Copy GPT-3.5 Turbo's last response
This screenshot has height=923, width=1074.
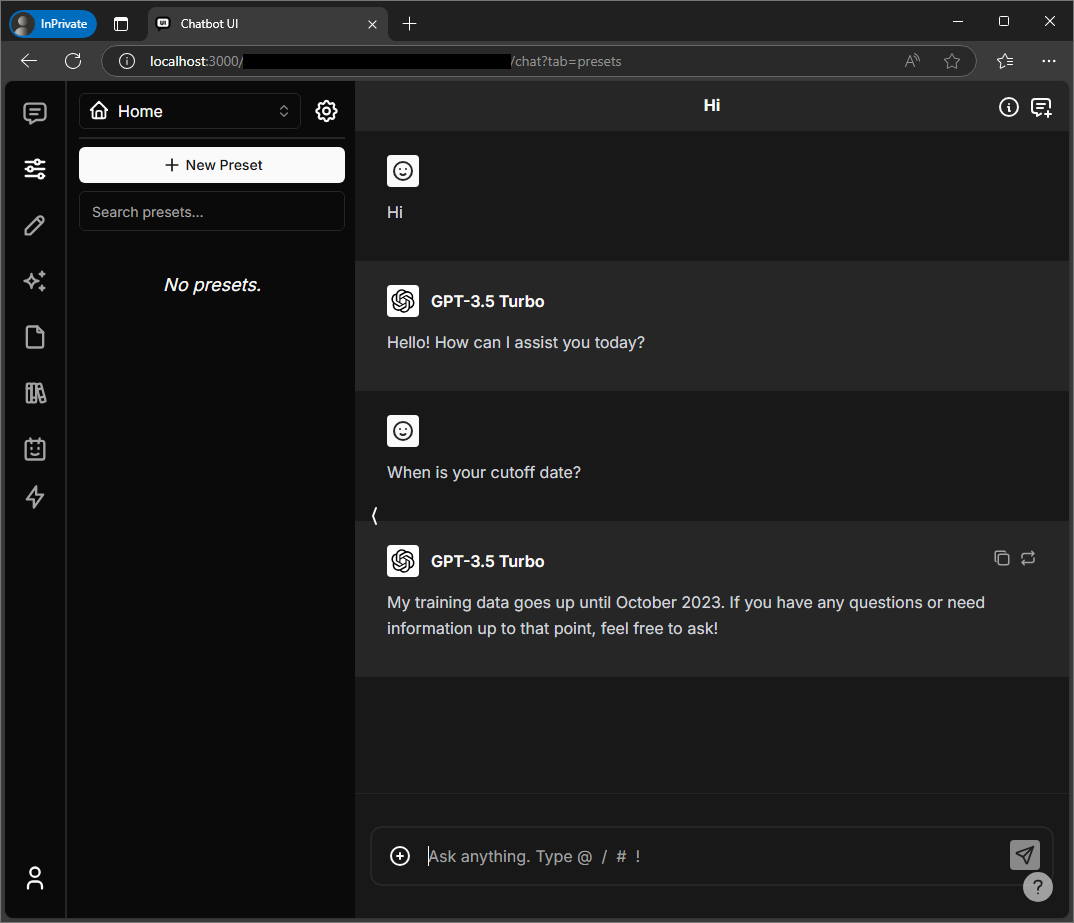click(x=1001, y=558)
